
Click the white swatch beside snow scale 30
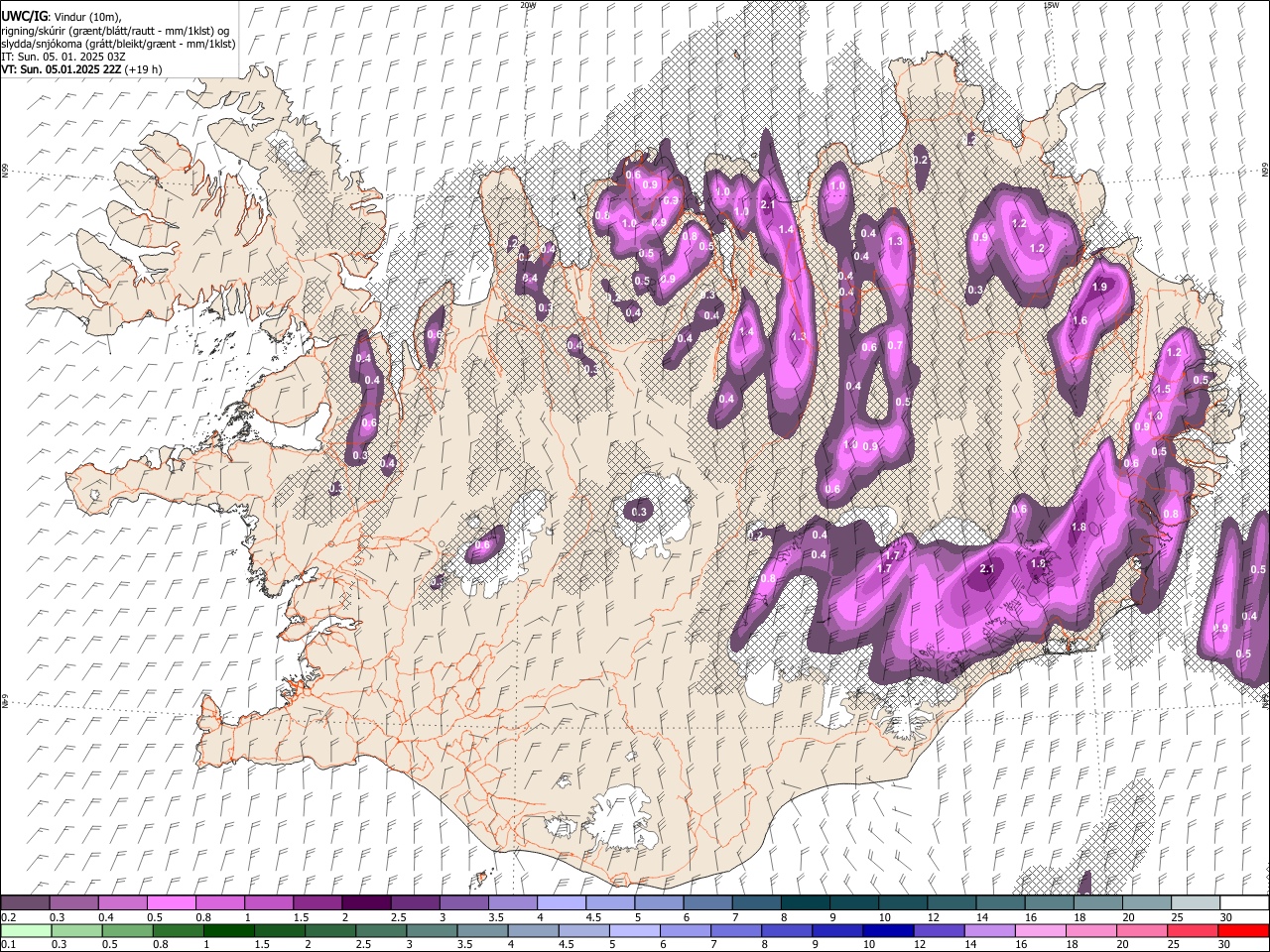tap(1244, 903)
